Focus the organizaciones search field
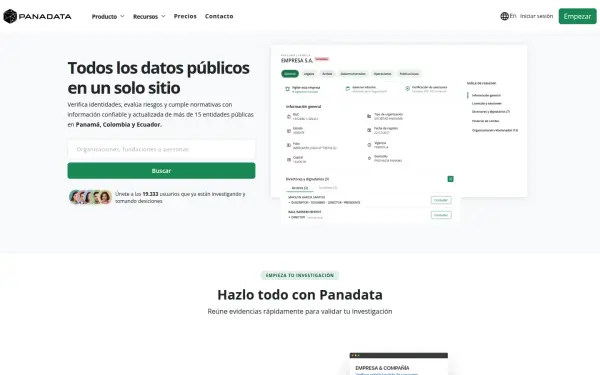The width and height of the screenshot is (600, 375). pos(161,149)
